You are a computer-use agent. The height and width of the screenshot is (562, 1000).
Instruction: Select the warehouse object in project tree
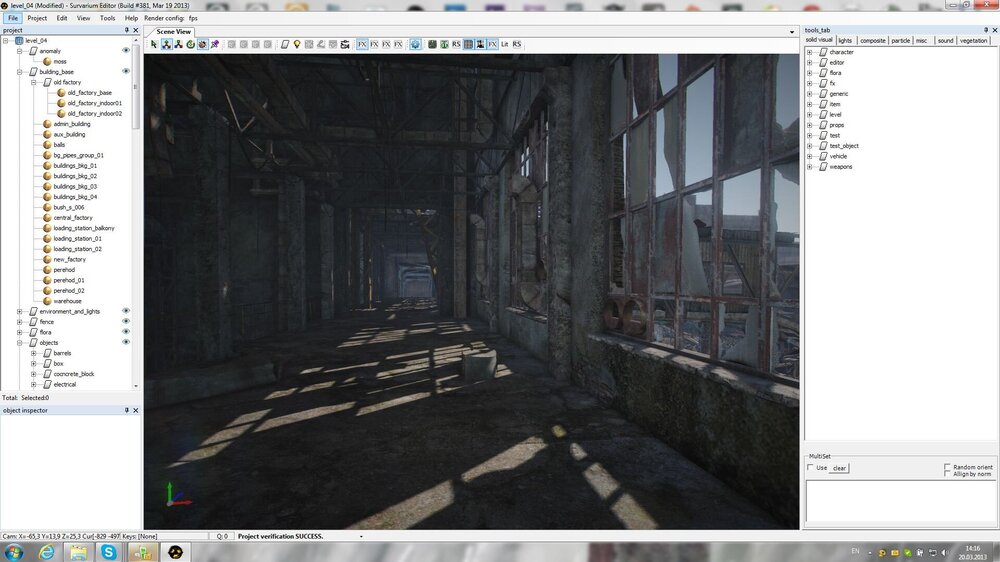coord(67,301)
